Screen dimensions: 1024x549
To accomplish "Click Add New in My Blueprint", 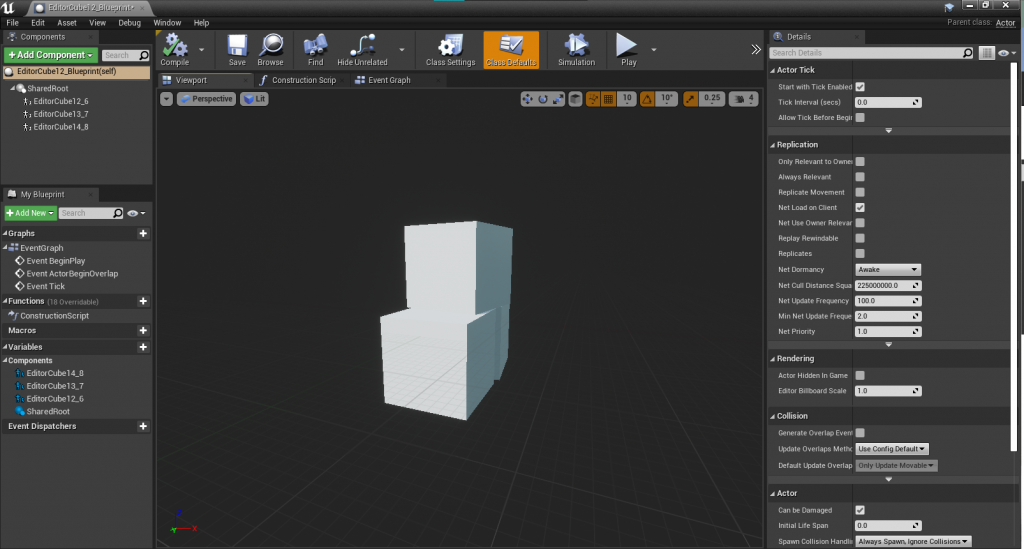I will tap(30, 213).
